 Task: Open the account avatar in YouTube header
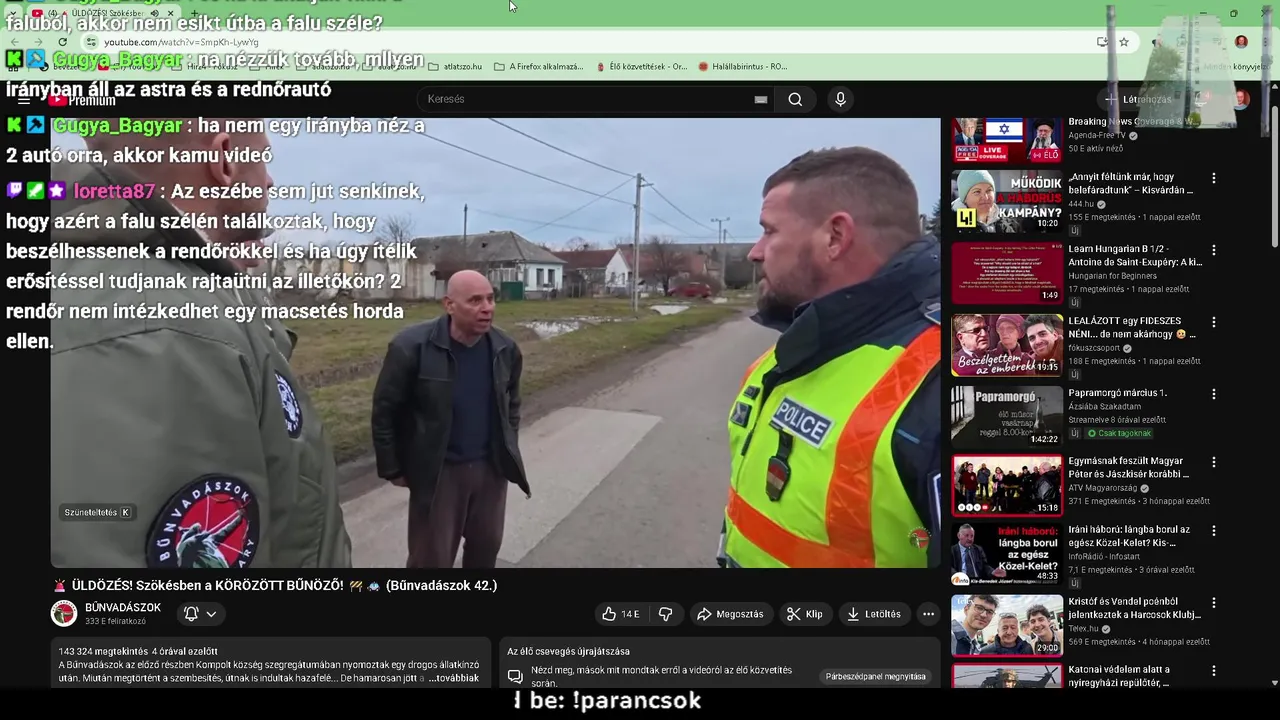(x=1241, y=99)
